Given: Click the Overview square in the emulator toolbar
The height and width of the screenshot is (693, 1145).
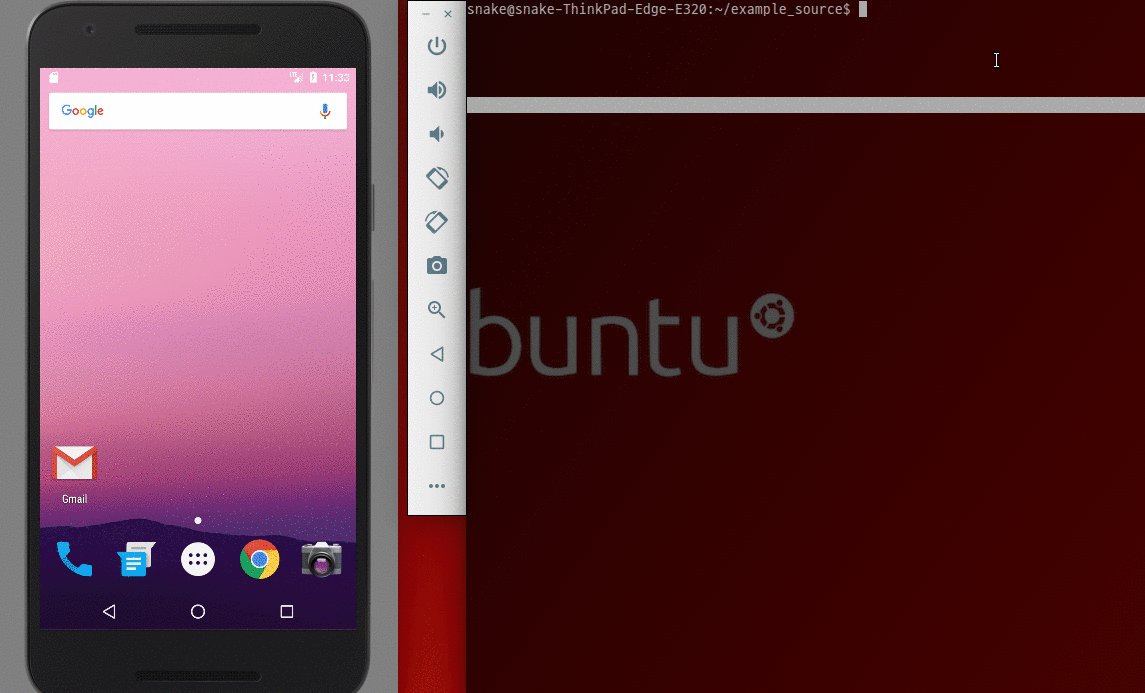Looking at the screenshot, I should pyautogui.click(x=437, y=442).
